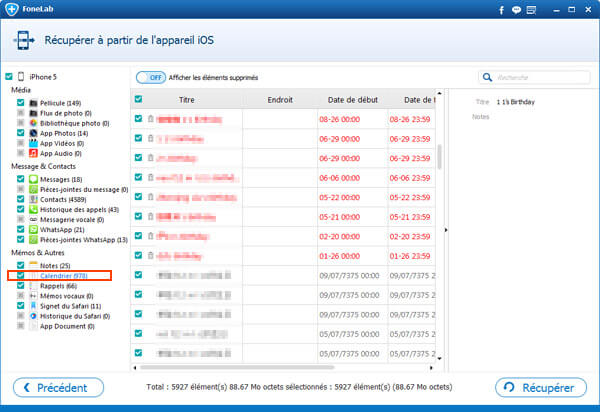This screenshot has width=600, height=412.
Task: Click the chat feedback bubble icon
Action: click(x=515, y=11)
